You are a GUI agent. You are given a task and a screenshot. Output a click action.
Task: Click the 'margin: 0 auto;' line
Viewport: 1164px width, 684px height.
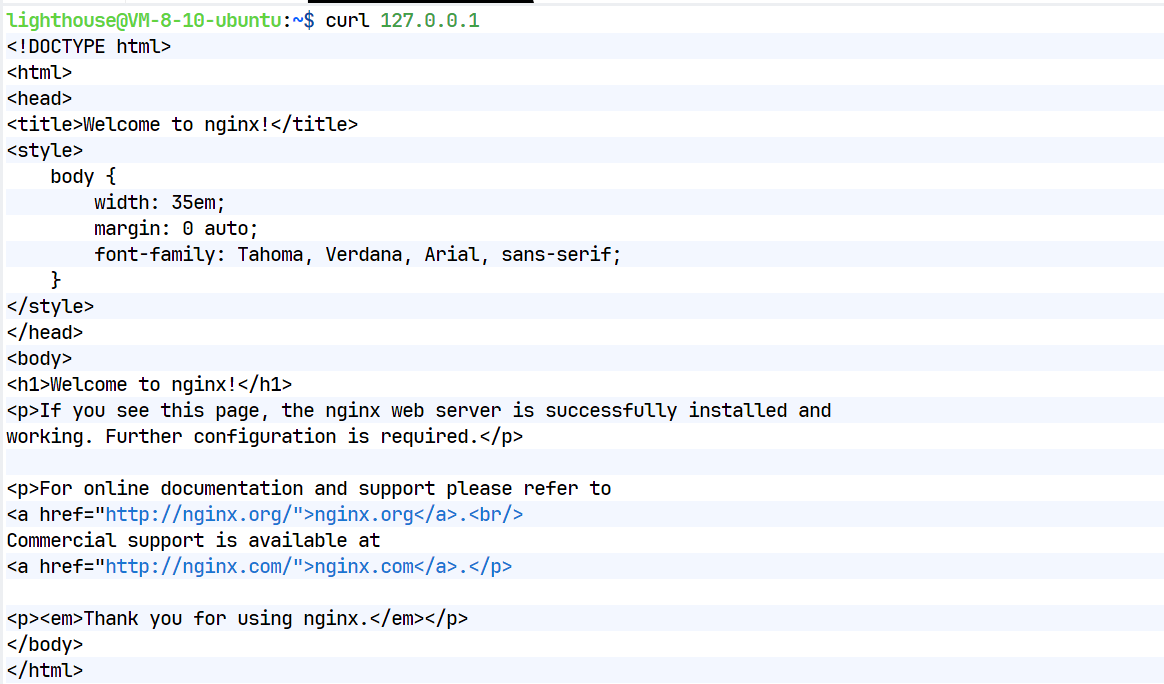(x=176, y=229)
